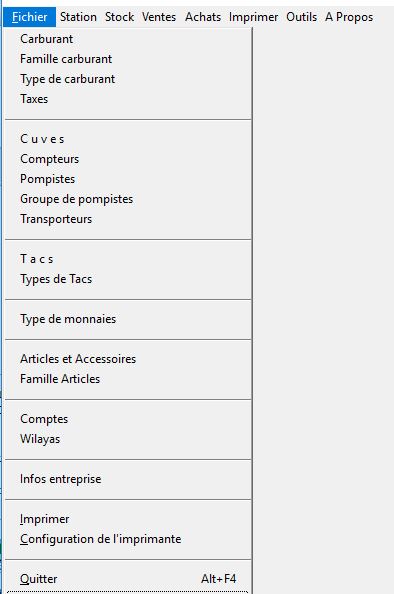Select the Transporteurs entry

128,219
